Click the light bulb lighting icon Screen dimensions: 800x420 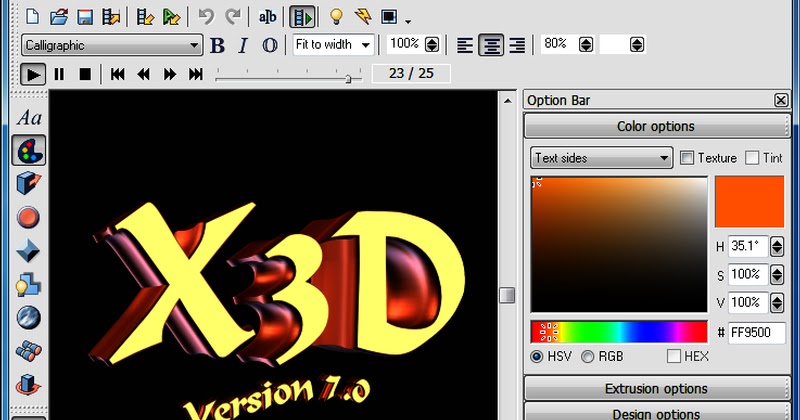click(x=336, y=17)
